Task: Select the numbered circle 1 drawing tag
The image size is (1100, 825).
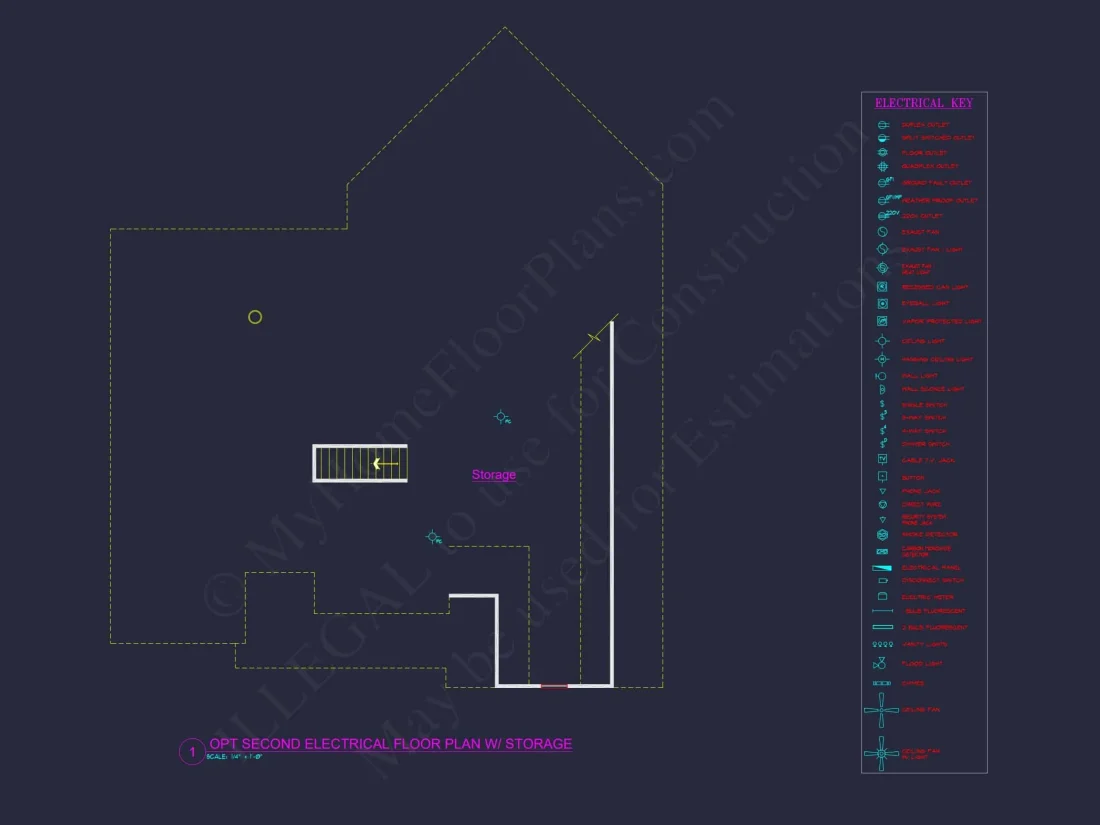Action: point(191,752)
